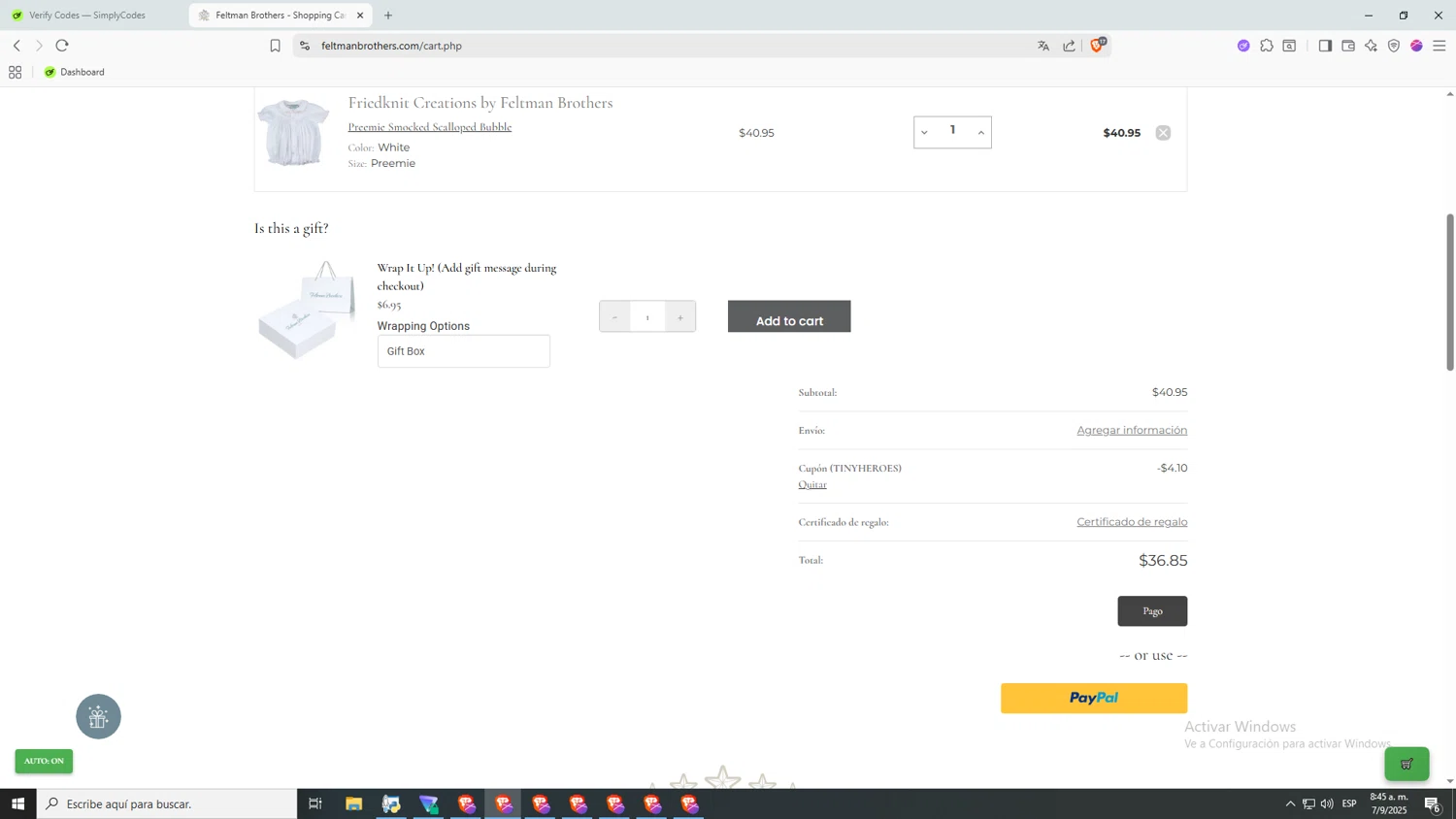Open the Certificado de regalo link

coord(1132,522)
